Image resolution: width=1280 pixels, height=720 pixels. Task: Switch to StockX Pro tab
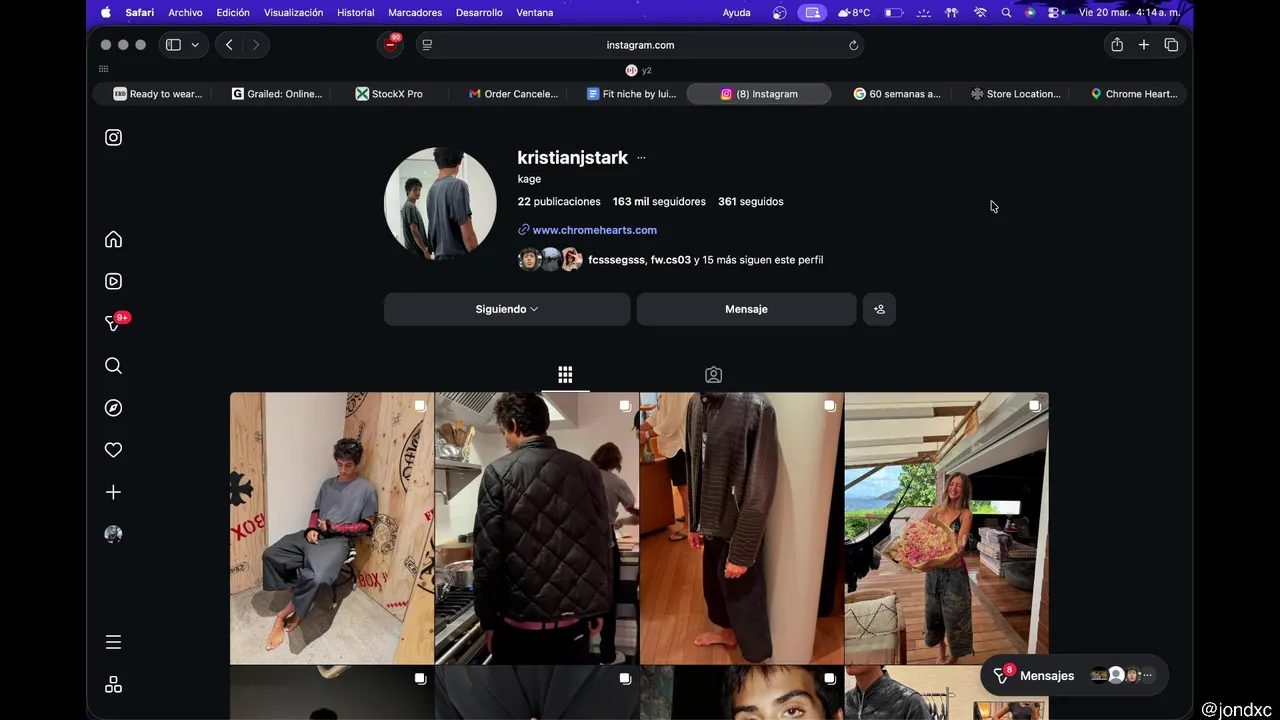tap(389, 94)
